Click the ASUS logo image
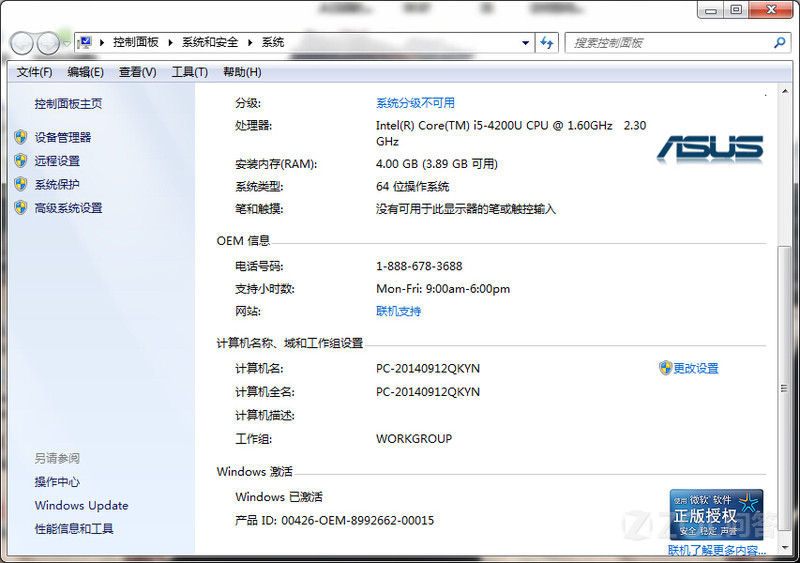The width and height of the screenshot is (800, 563). point(710,149)
